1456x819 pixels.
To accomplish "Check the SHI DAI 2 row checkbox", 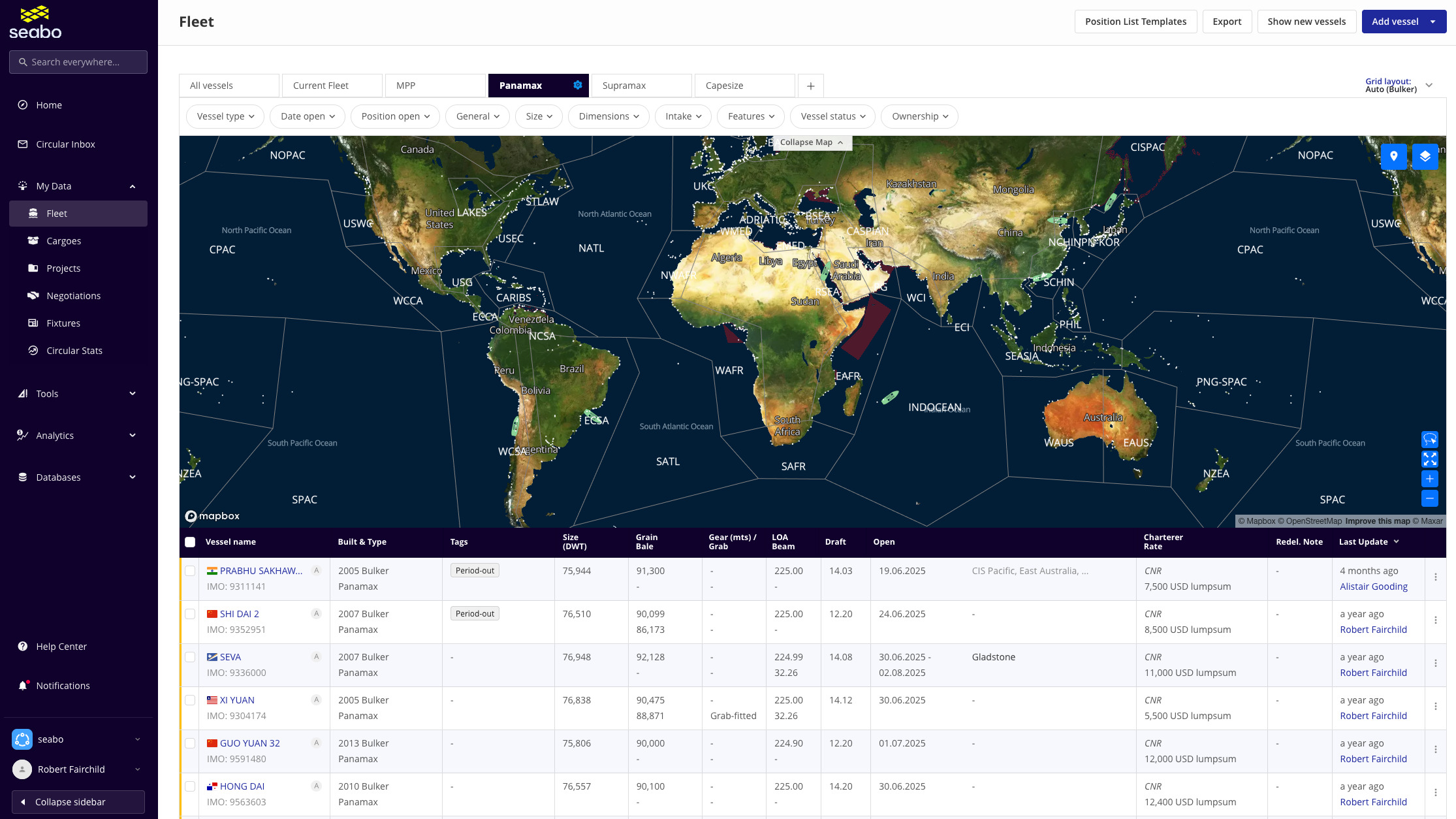I will (190, 614).
